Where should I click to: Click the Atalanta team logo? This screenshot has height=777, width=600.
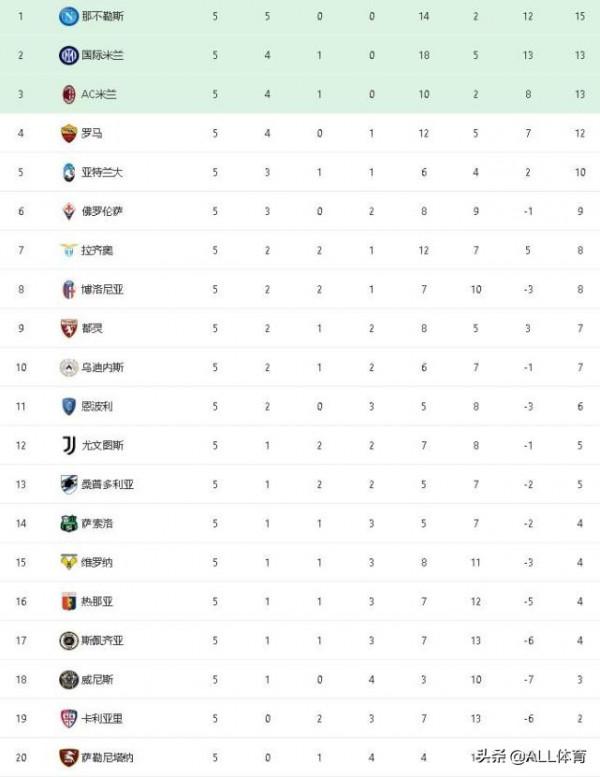click(x=68, y=173)
